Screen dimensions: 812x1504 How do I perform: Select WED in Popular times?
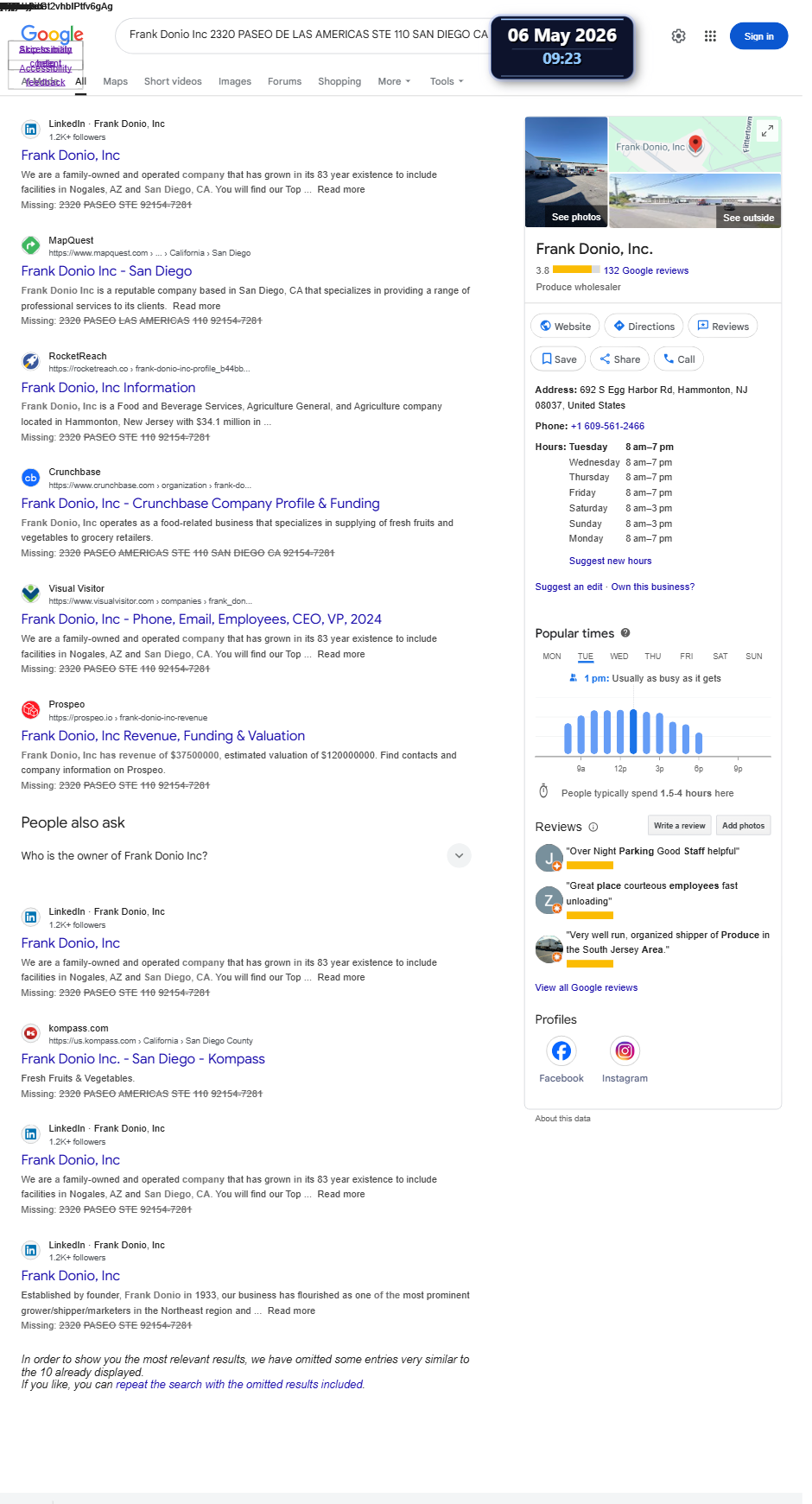pyautogui.click(x=619, y=657)
